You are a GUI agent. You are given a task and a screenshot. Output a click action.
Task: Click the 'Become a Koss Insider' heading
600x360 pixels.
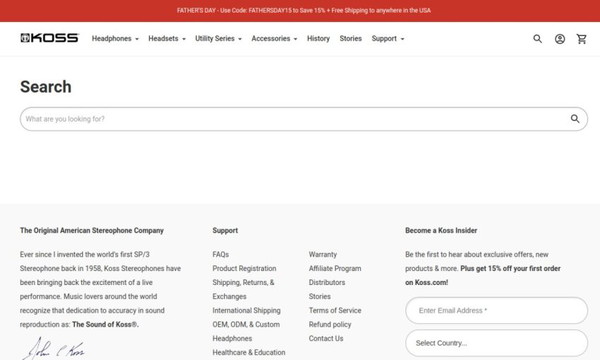tap(441, 230)
